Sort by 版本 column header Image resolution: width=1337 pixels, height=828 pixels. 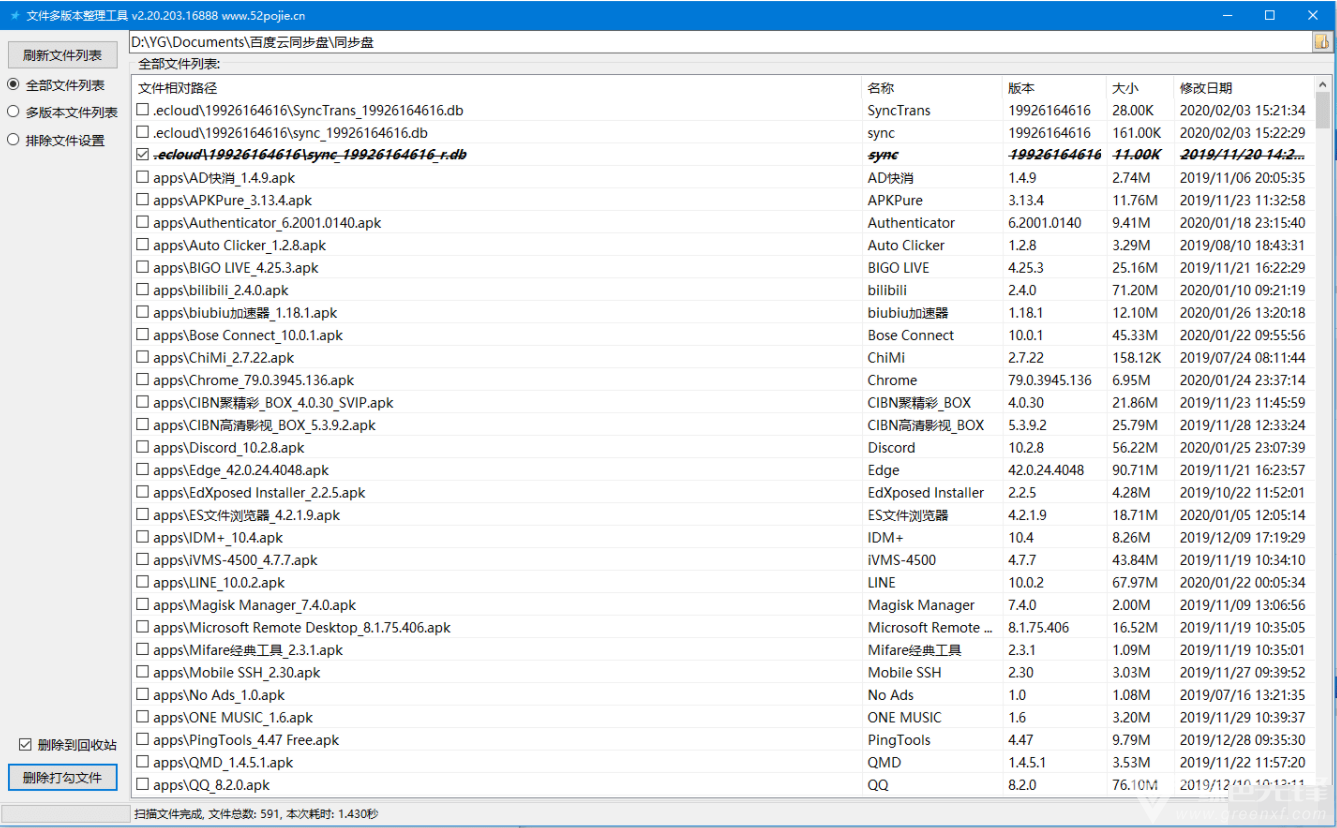1054,88
